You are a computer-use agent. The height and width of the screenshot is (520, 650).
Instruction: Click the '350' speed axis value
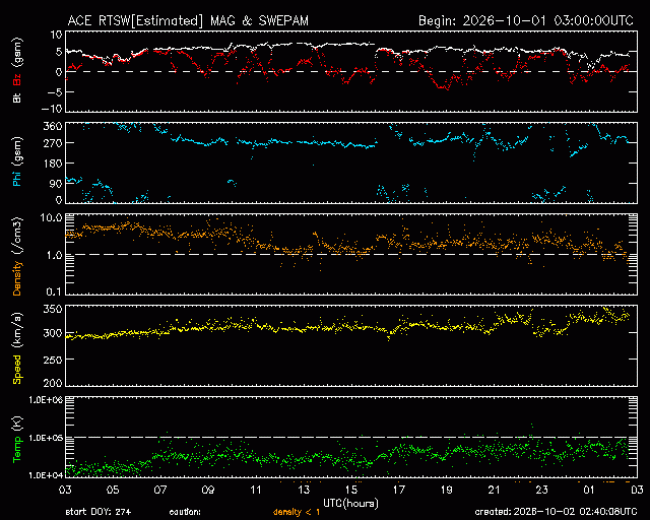[x=52, y=309]
